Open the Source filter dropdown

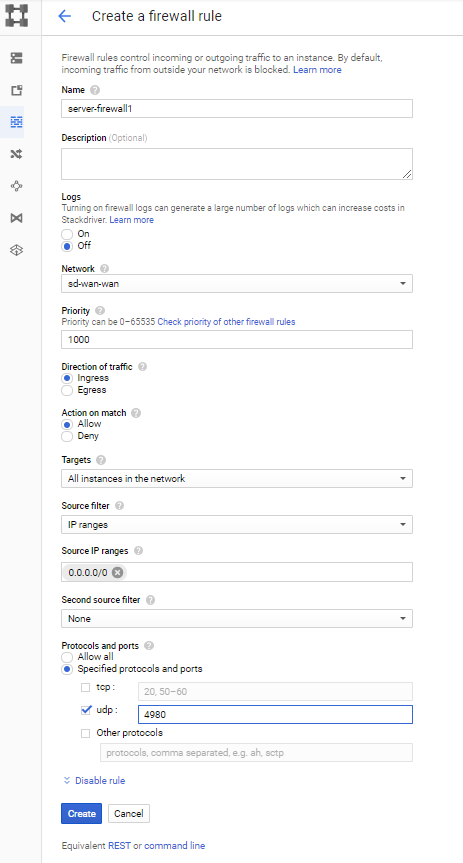pyautogui.click(x=237, y=525)
